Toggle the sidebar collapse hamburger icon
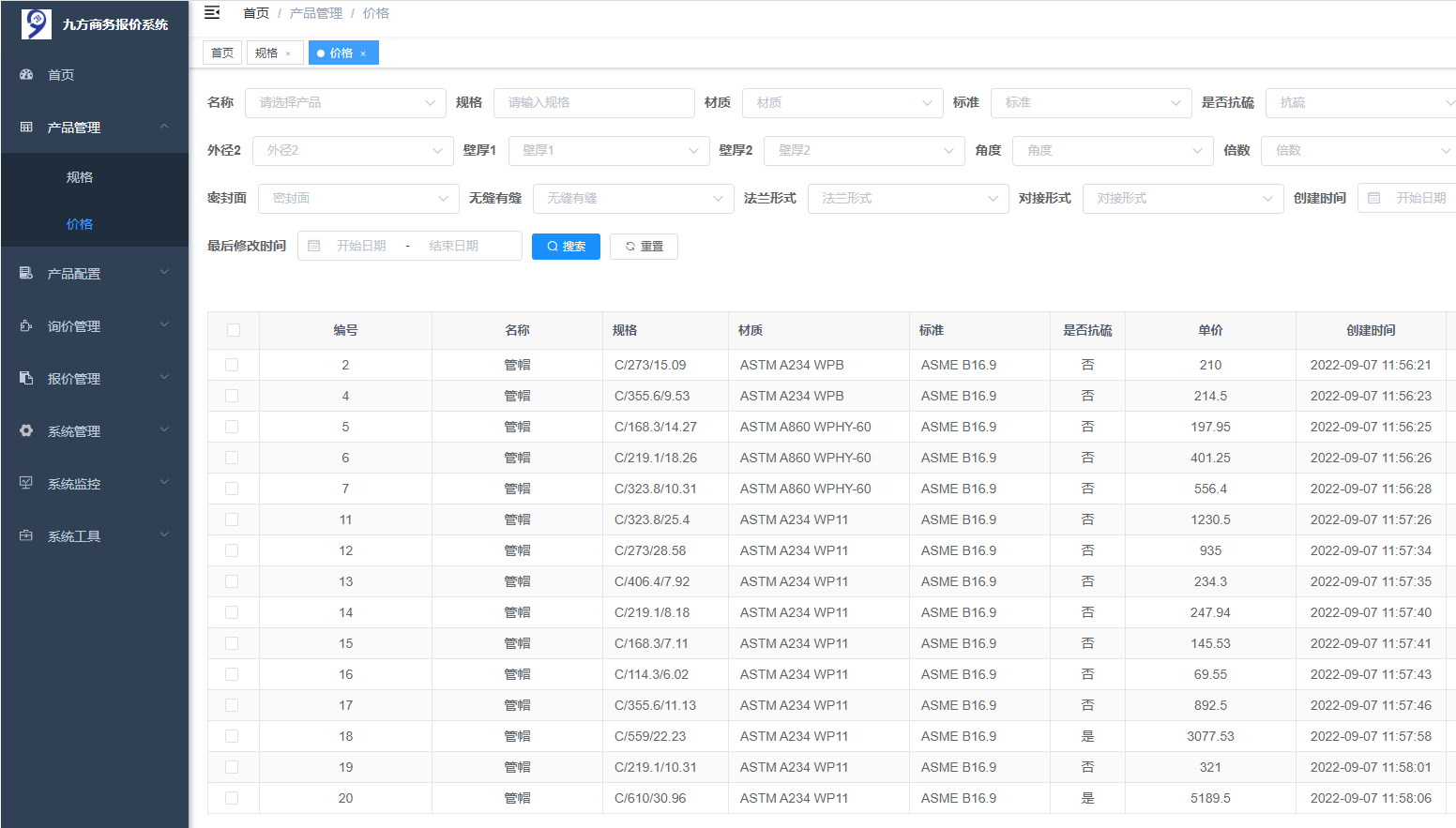Viewport: 1456px width, 828px height. [212, 12]
